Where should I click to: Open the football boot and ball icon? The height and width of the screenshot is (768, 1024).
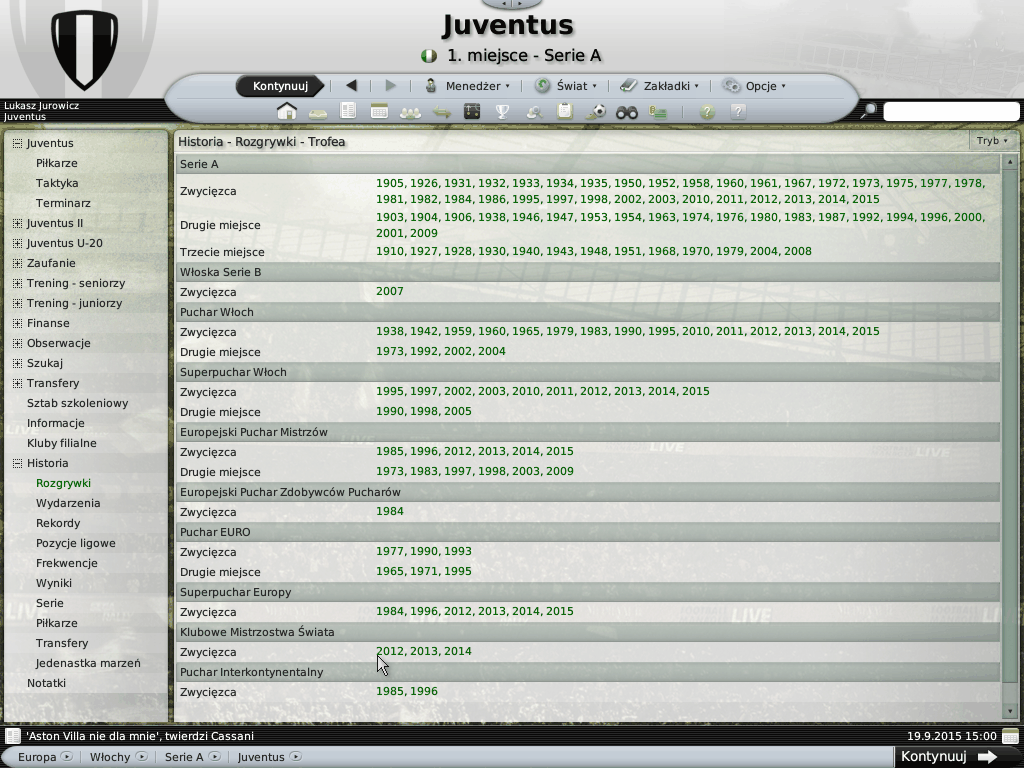point(596,112)
